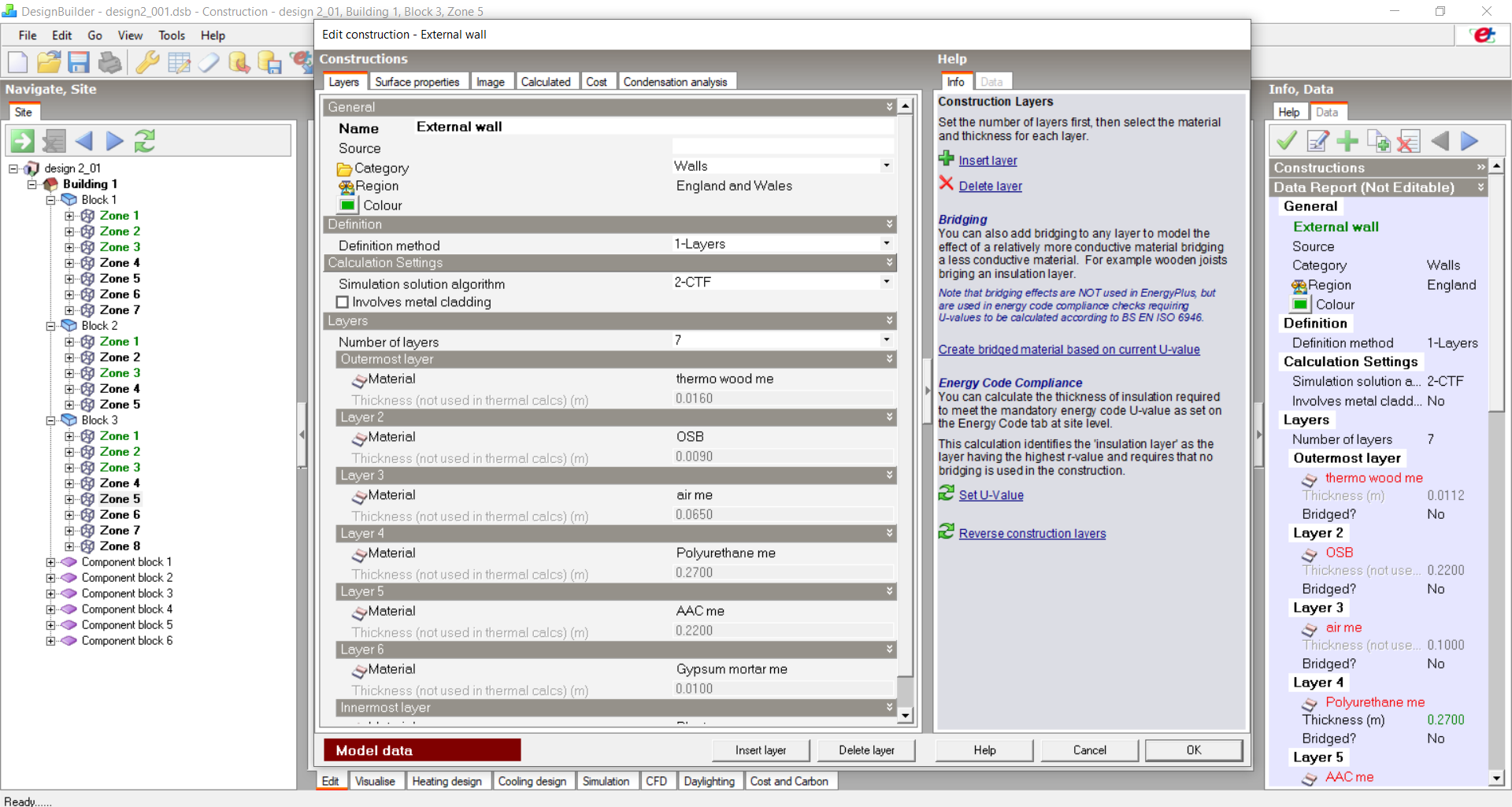Click the Delete layer button at bottom
This screenshot has width=1512, height=807.
point(866,750)
